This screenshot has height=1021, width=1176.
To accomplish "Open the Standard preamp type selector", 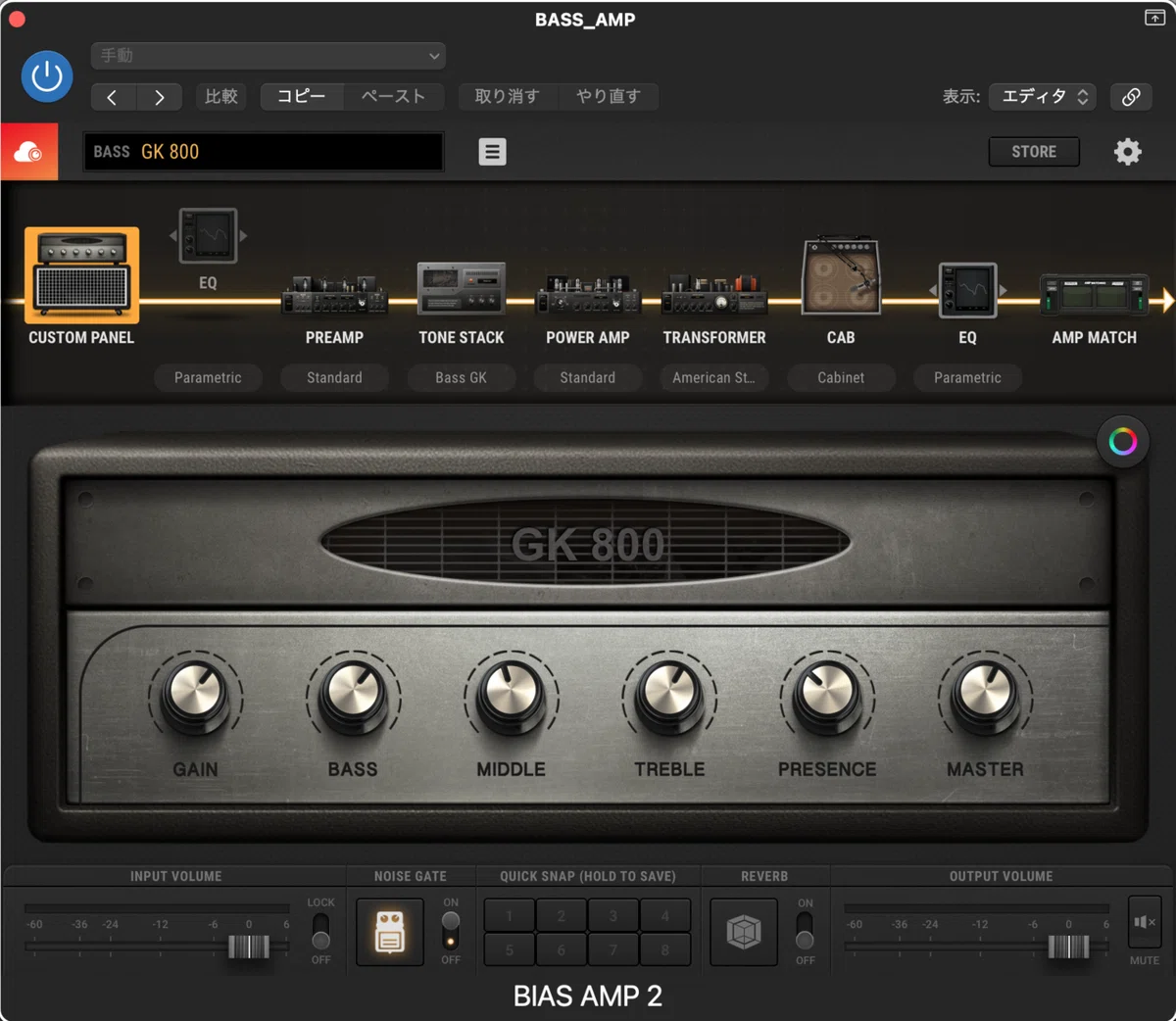I will [x=334, y=377].
